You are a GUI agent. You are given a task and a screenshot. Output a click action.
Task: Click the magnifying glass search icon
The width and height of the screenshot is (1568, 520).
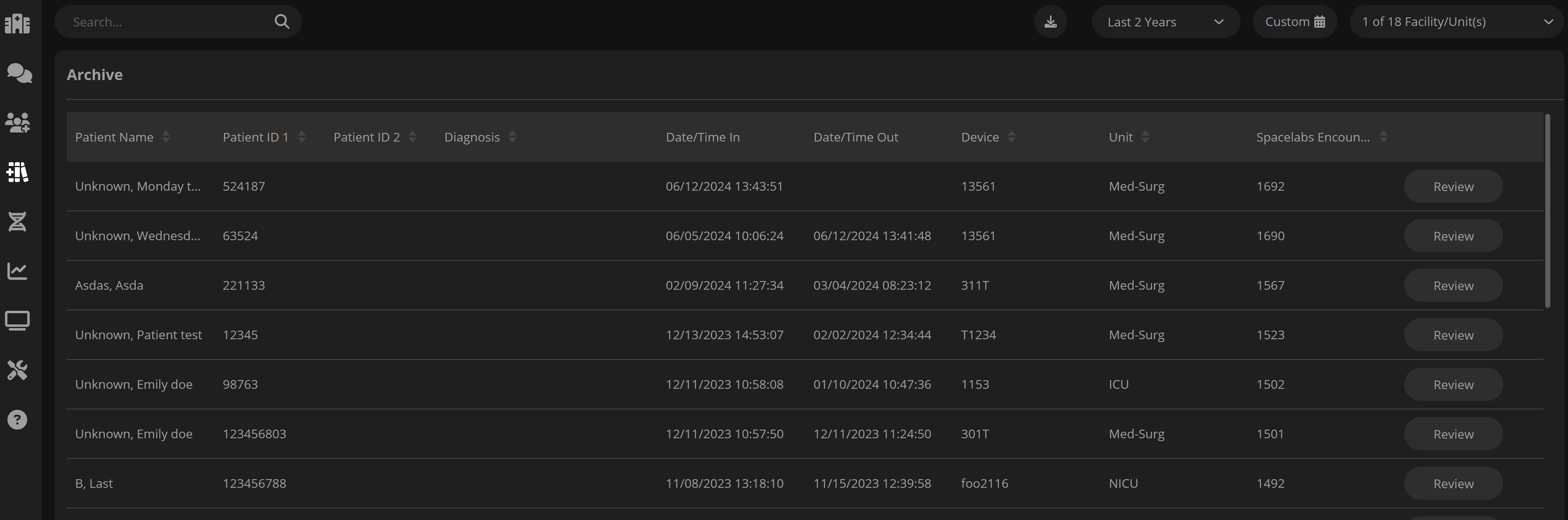click(x=282, y=22)
